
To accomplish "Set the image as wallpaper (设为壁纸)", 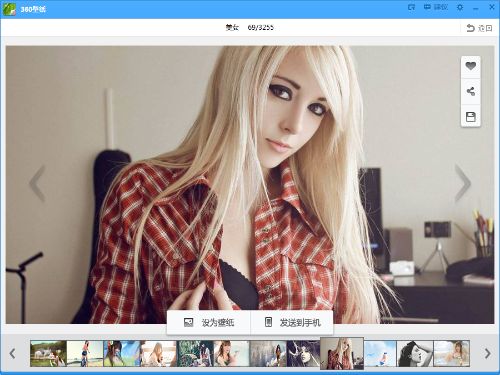I will [209, 322].
